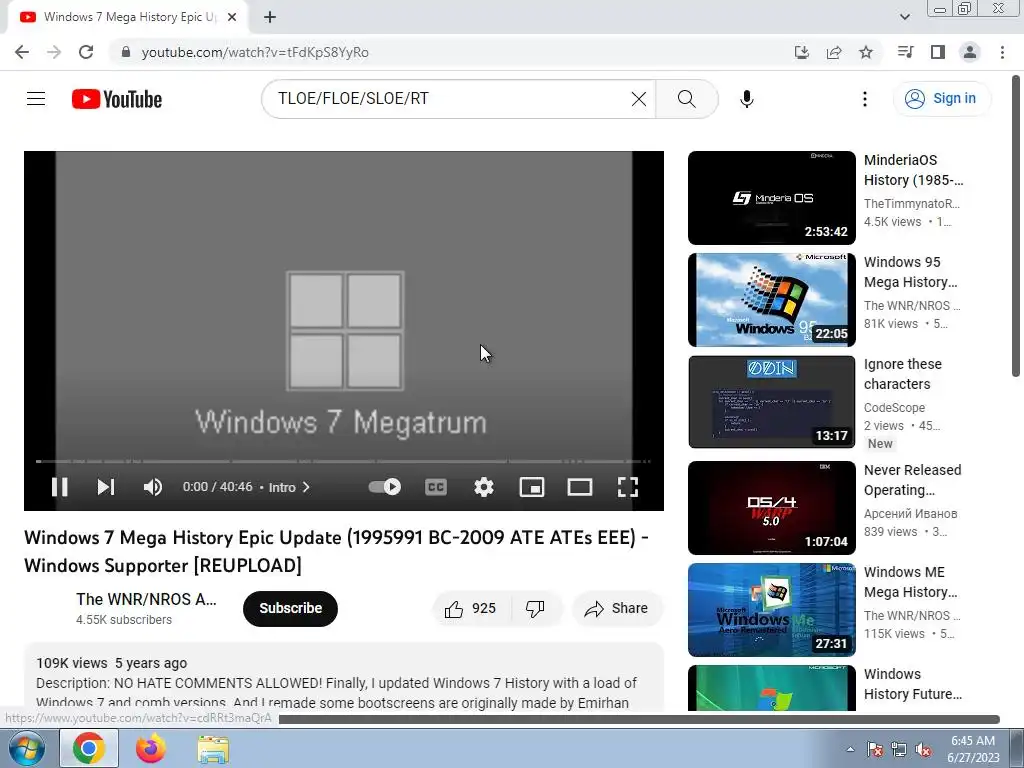Open the MinderiaOS History thumbnail
Viewport: 1024px width, 768px height.
[x=771, y=198]
